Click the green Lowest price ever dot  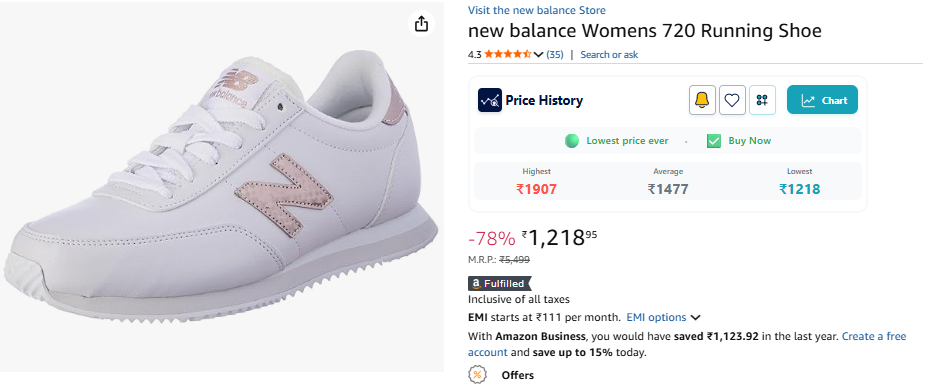(572, 141)
